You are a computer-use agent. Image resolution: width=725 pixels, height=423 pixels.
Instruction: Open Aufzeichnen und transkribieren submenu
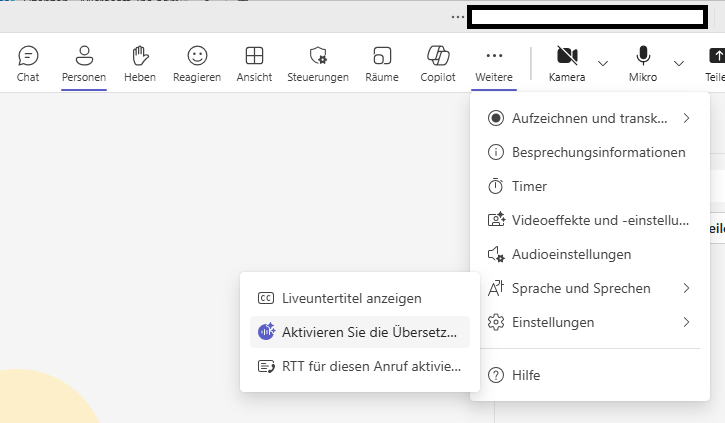tap(590, 118)
